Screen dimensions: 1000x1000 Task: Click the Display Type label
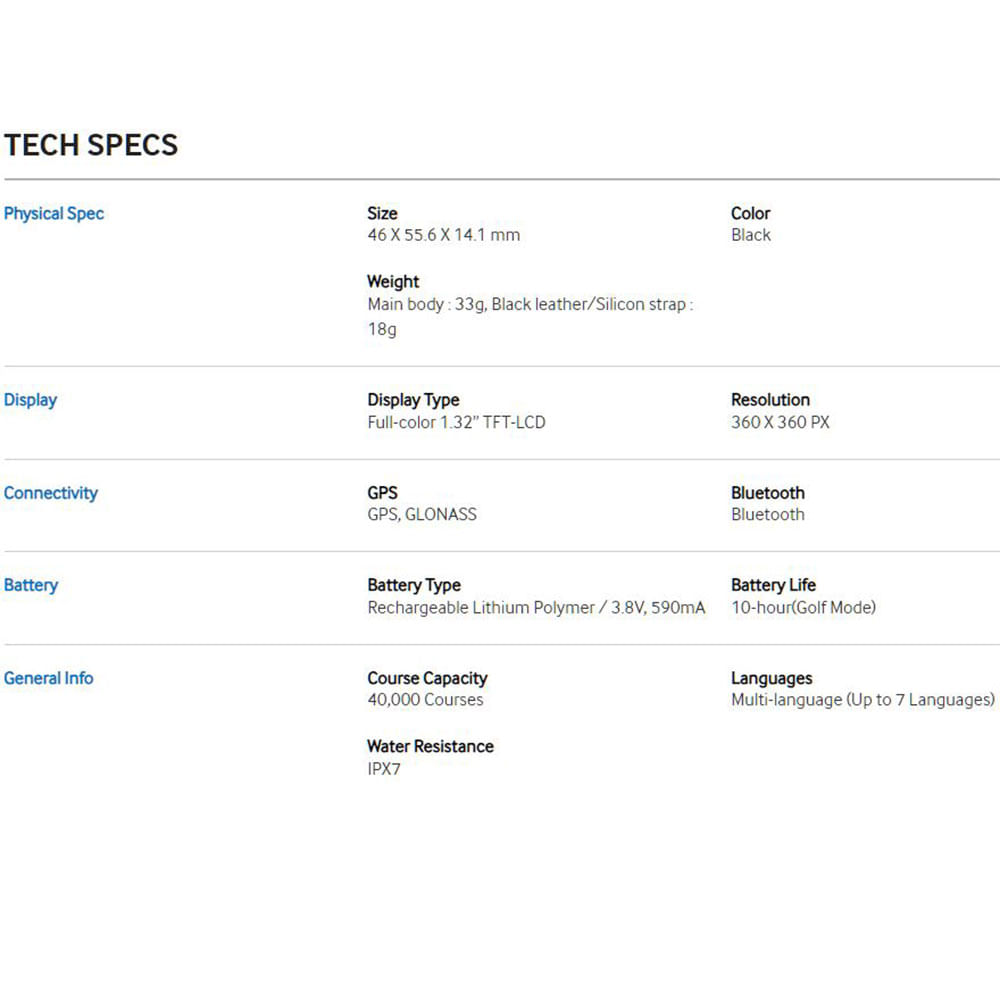click(413, 400)
